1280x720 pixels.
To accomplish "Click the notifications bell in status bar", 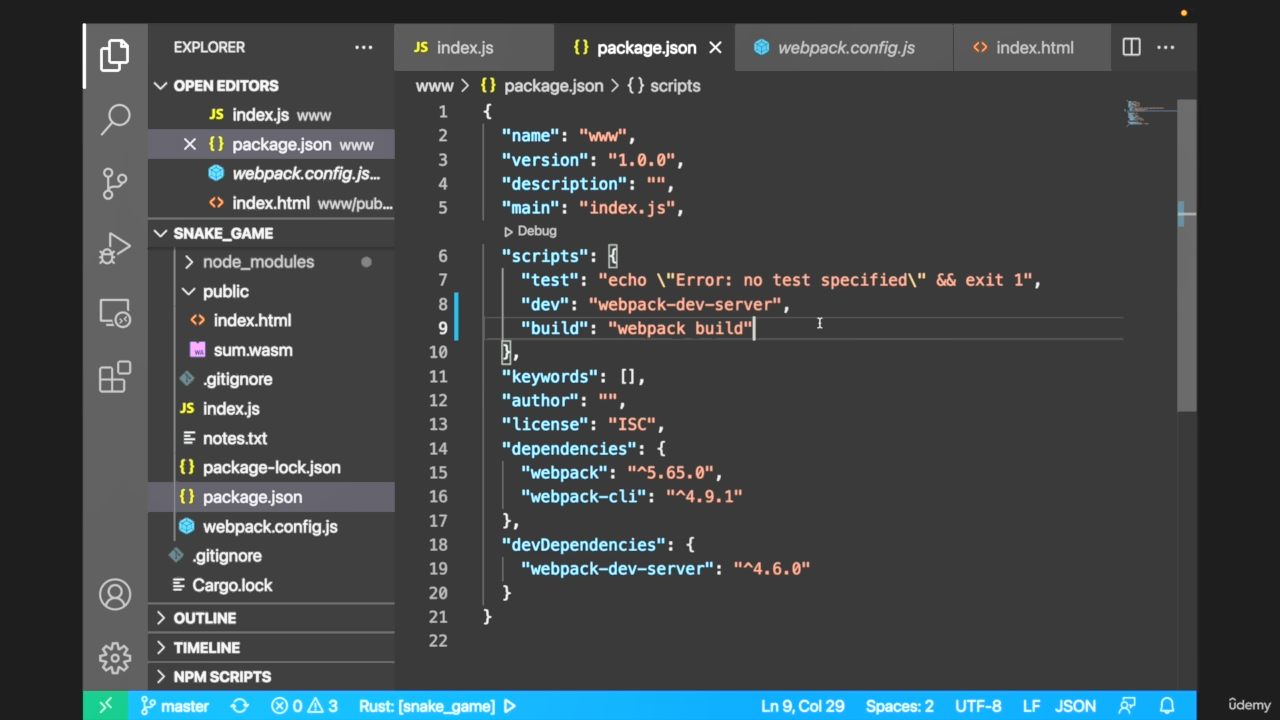I will pos(1166,706).
